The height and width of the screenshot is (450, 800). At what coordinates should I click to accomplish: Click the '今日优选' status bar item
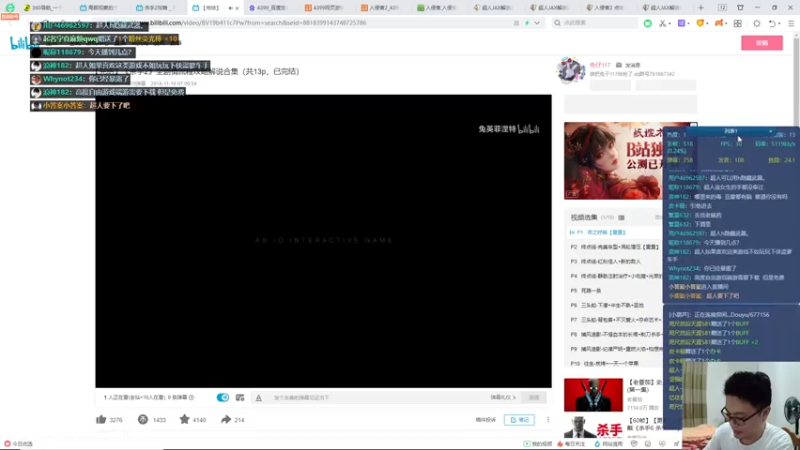click(19, 444)
